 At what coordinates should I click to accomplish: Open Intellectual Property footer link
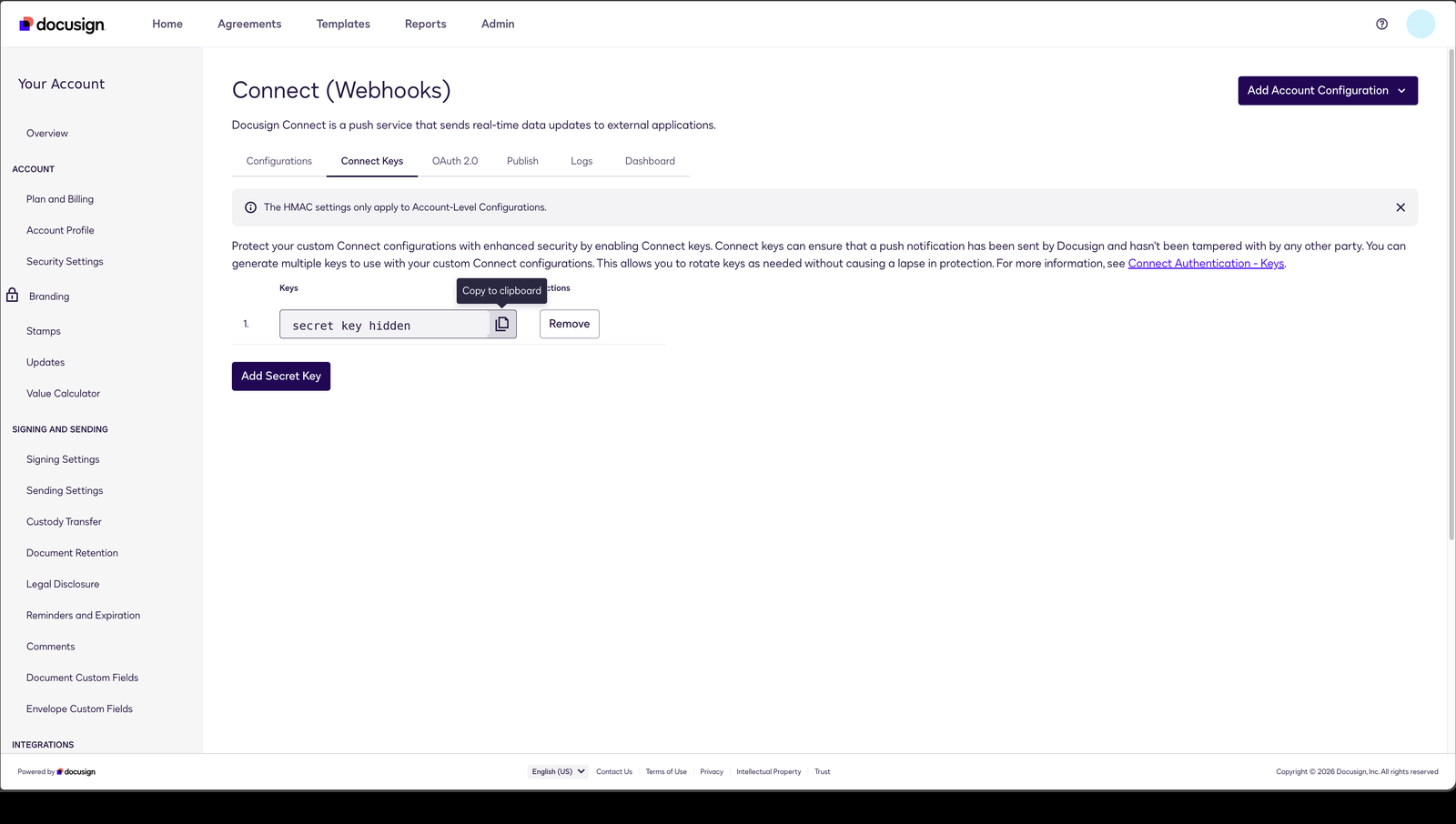click(769, 772)
